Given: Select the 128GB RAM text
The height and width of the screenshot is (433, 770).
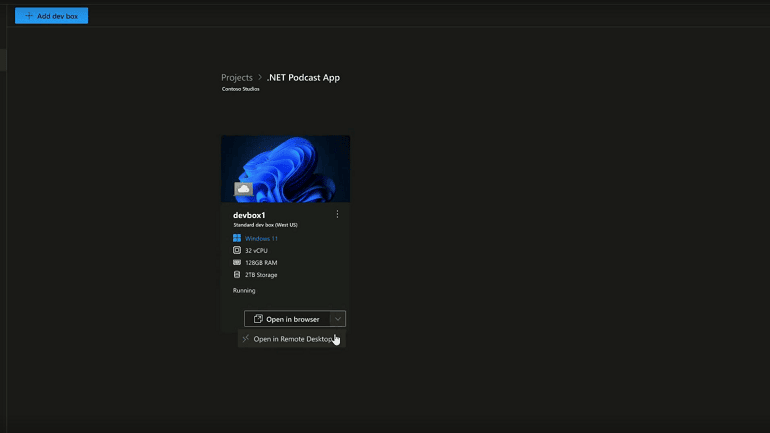Looking at the screenshot, I should [261, 263].
